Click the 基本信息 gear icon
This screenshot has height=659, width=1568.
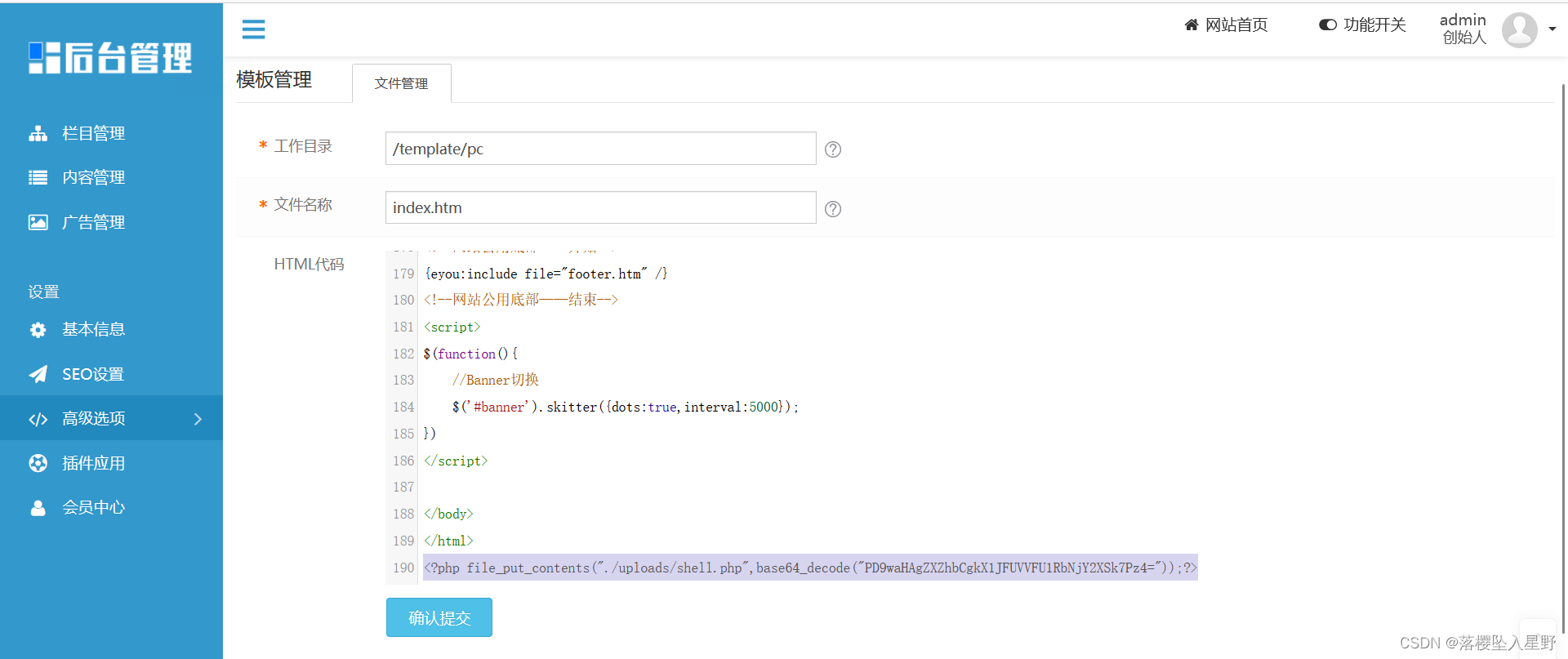pos(38,330)
